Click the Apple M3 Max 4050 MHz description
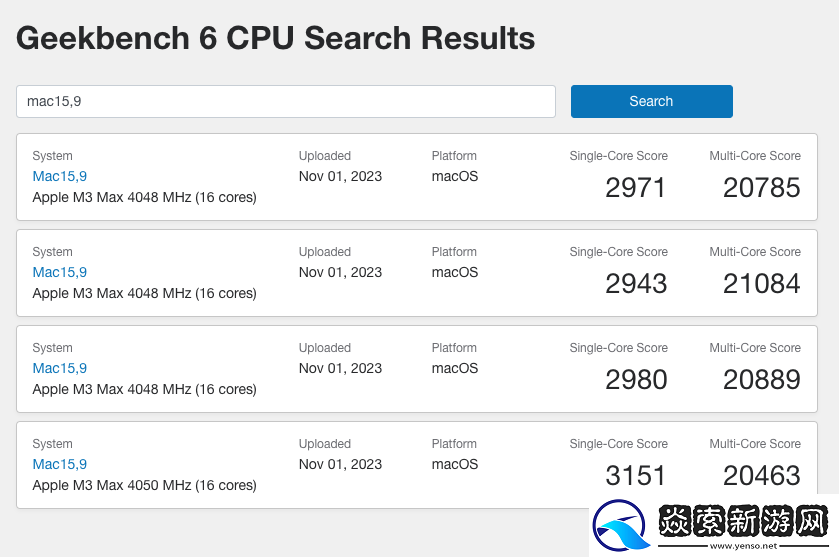Viewport: 839px width, 557px height. (144, 485)
